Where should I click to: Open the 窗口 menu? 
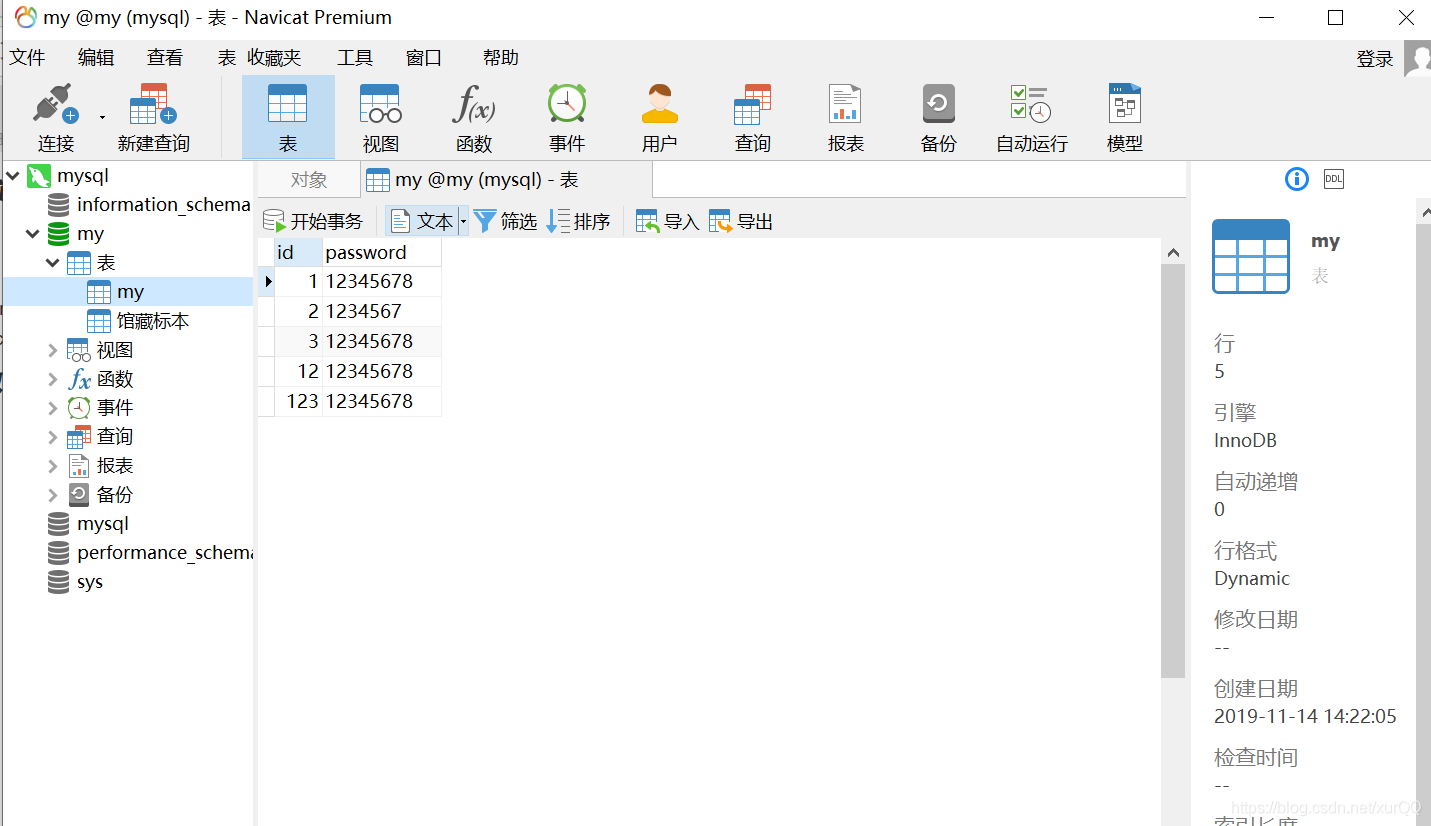coord(424,58)
